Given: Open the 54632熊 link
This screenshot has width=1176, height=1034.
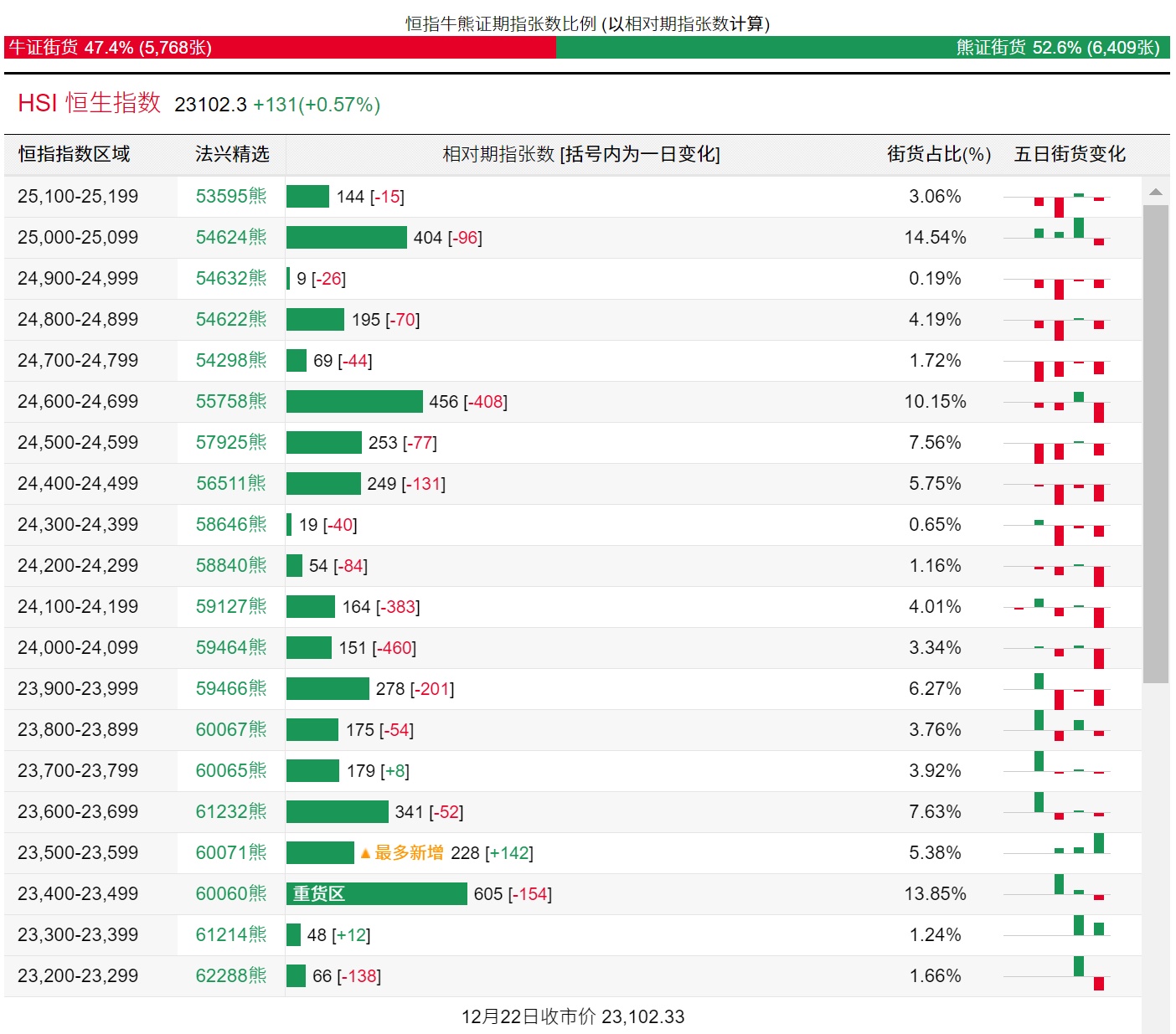Looking at the screenshot, I should 231,279.
